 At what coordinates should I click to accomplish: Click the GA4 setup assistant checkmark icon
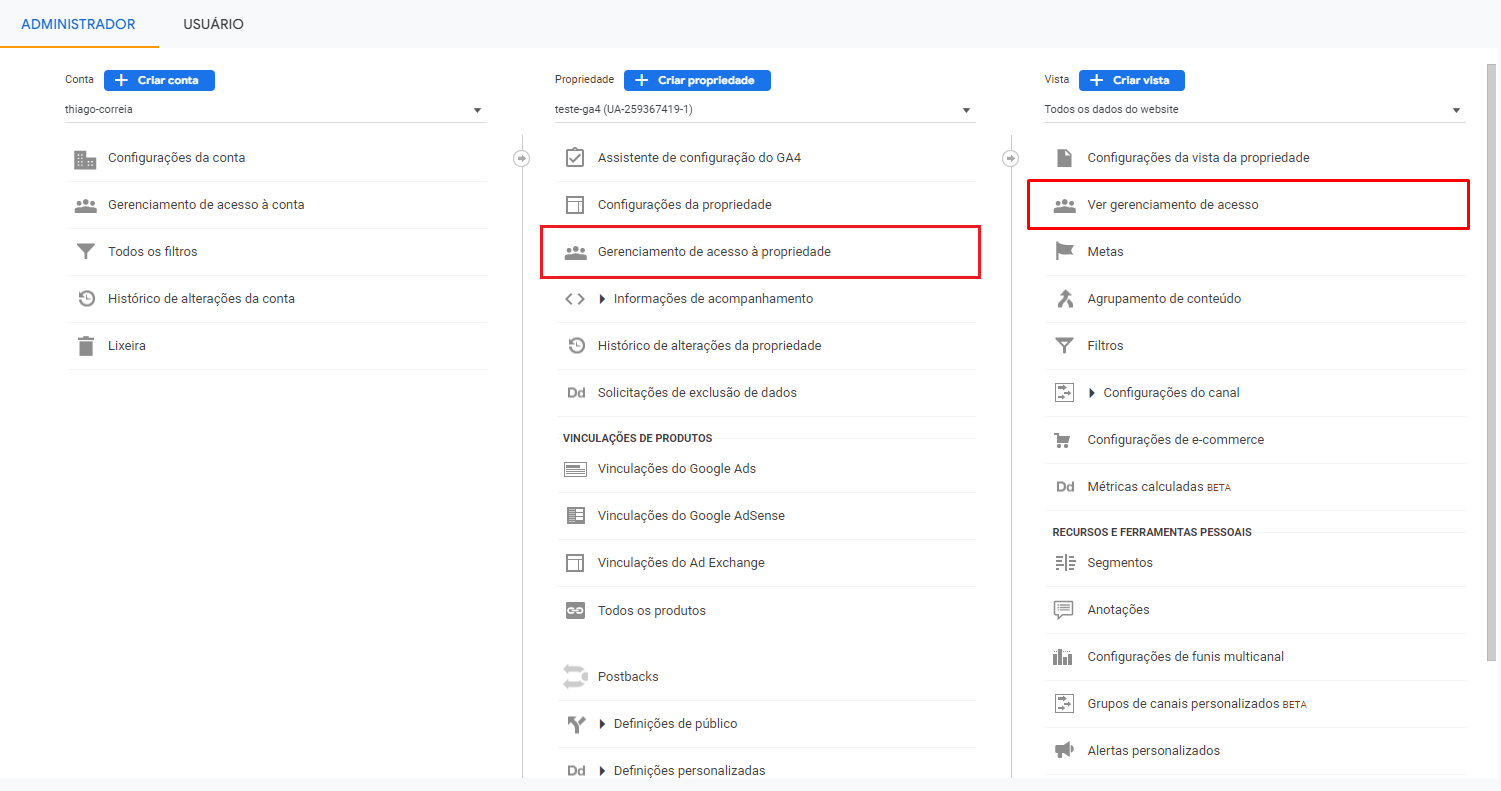[575, 158]
